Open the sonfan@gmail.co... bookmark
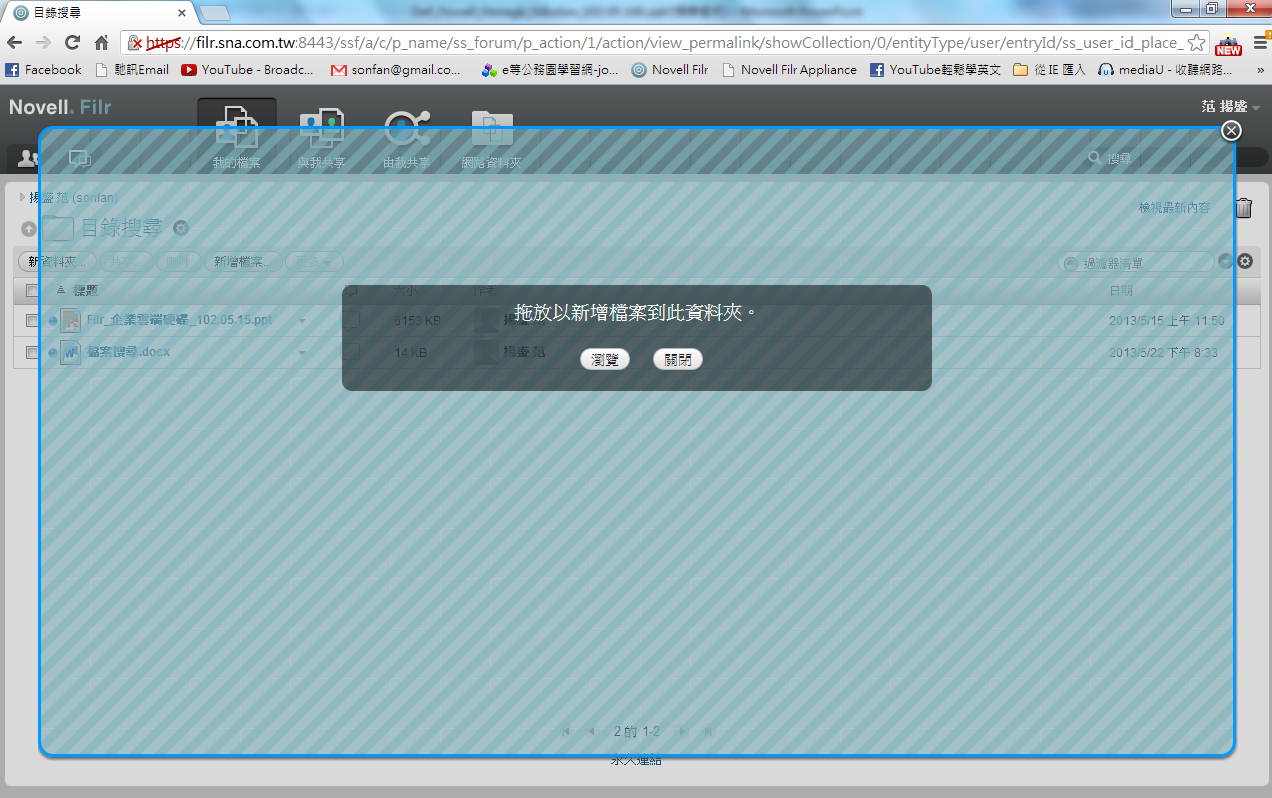The width and height of the screenshot is (1272, 798). click(396, 70)
